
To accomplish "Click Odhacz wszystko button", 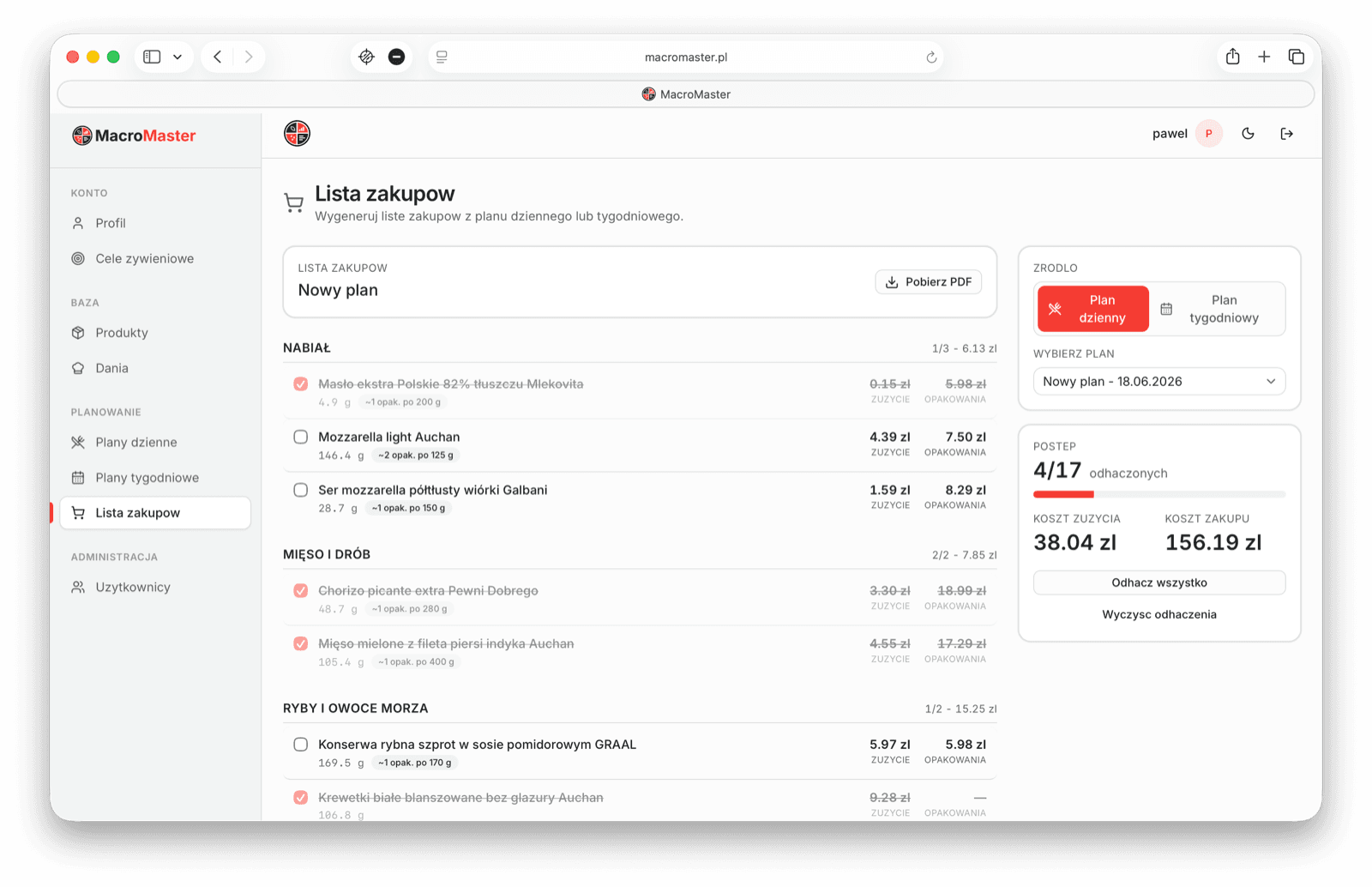I will pyautogui.click(x=1158, y=582).
